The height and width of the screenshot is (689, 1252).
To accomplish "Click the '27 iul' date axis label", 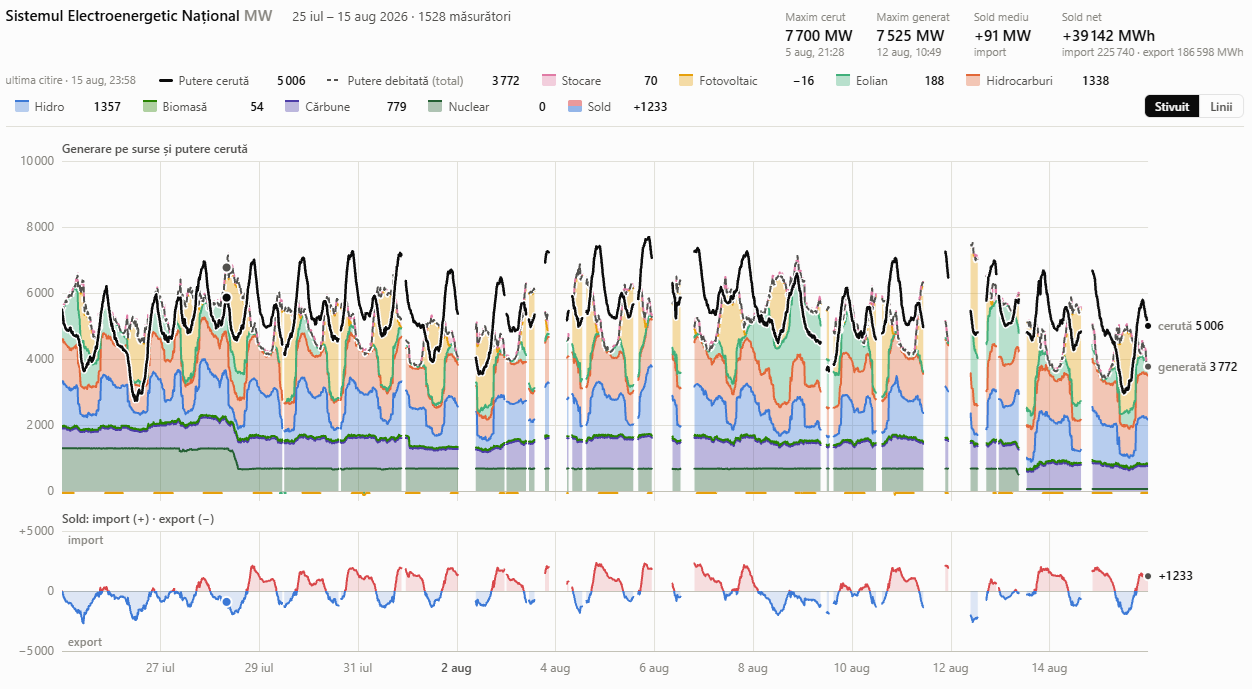I will click(161, 668).
